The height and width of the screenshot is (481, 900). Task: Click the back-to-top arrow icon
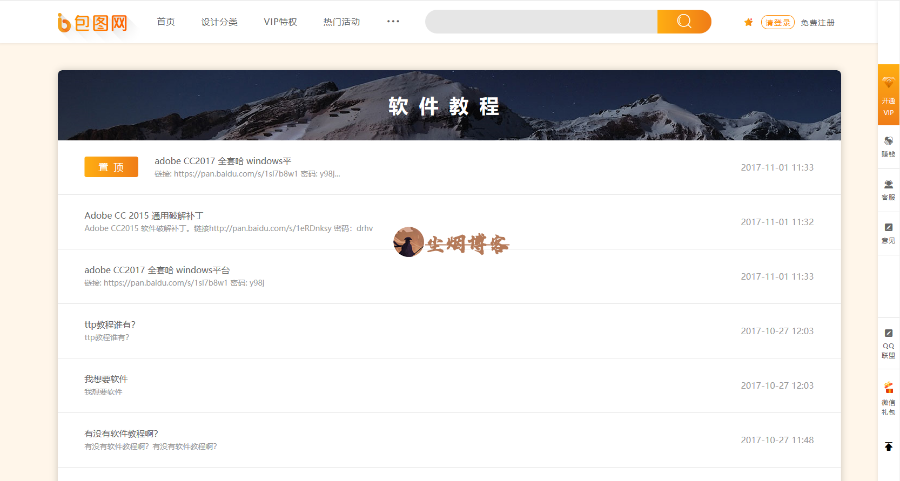[889, 447]
